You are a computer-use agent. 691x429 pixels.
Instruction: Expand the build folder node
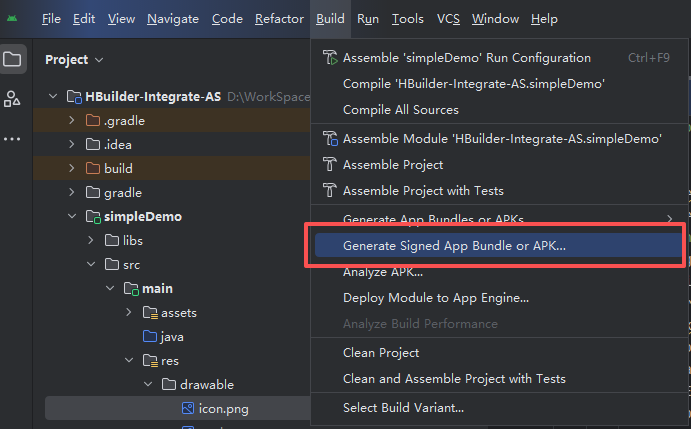pyautogui.click(x=72, y=168)
